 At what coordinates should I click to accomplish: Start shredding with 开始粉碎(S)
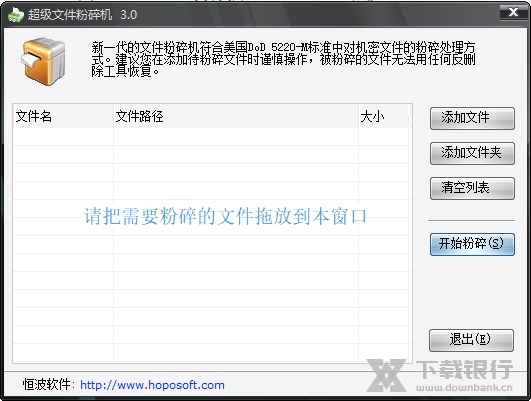(472, 244)
